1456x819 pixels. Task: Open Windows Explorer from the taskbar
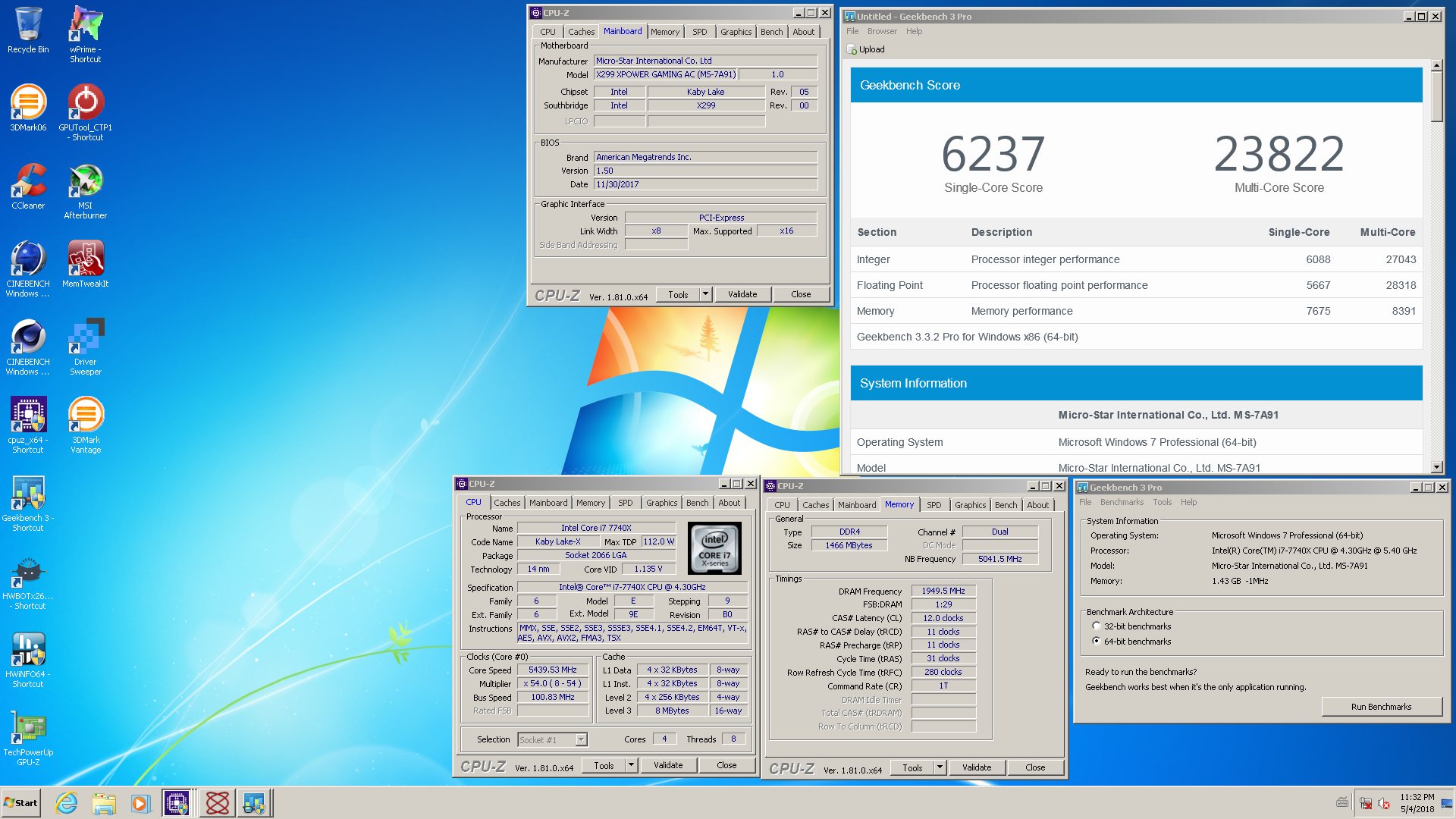[104, 803]
